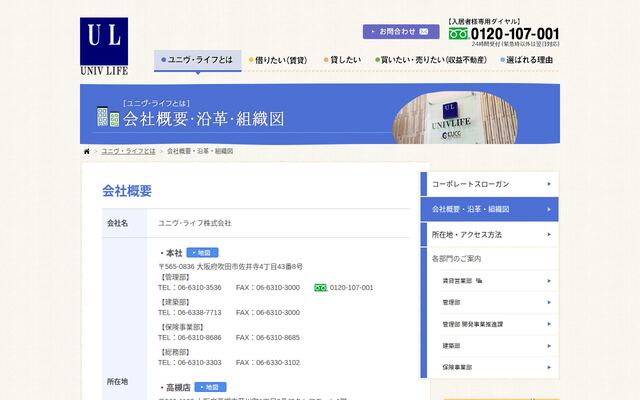Open the 本社 地図 map button
Image resolution: width=640 pixels, height=400 pixels.
202,253
